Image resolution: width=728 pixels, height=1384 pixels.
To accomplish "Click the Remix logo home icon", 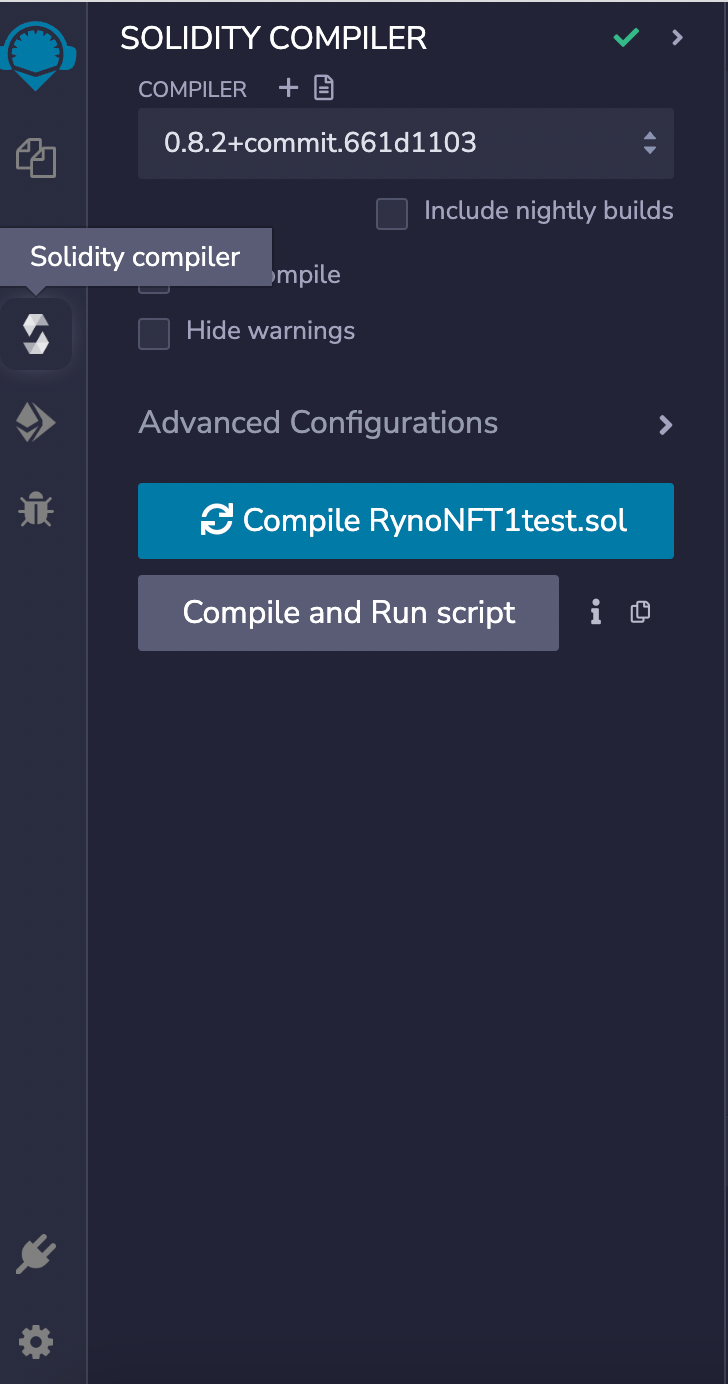I will coord(37,52).
